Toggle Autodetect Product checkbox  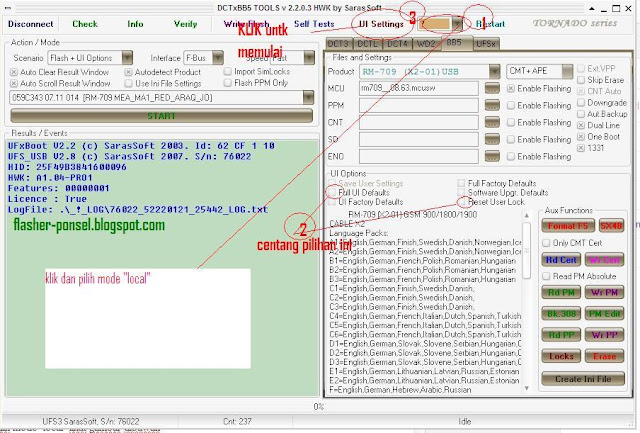click(129, 72)
